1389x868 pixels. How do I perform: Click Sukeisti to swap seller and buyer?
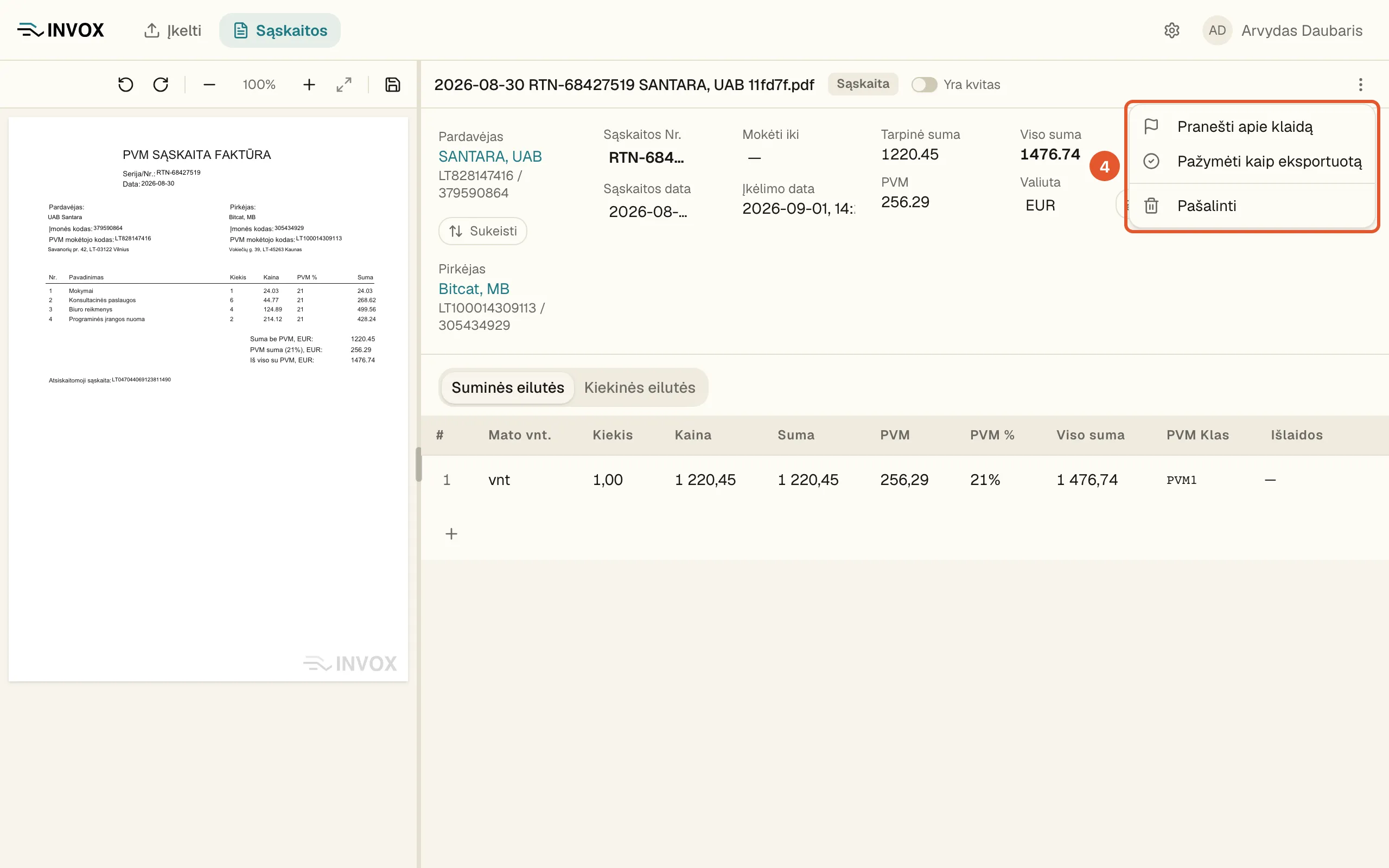coord(483,231)
